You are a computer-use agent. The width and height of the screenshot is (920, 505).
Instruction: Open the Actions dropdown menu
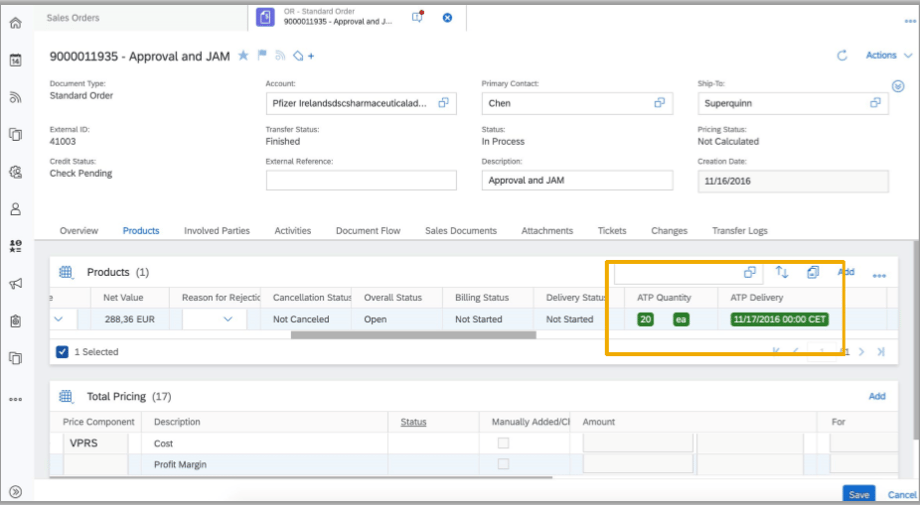pyautogui.click(x=888, y=55)
